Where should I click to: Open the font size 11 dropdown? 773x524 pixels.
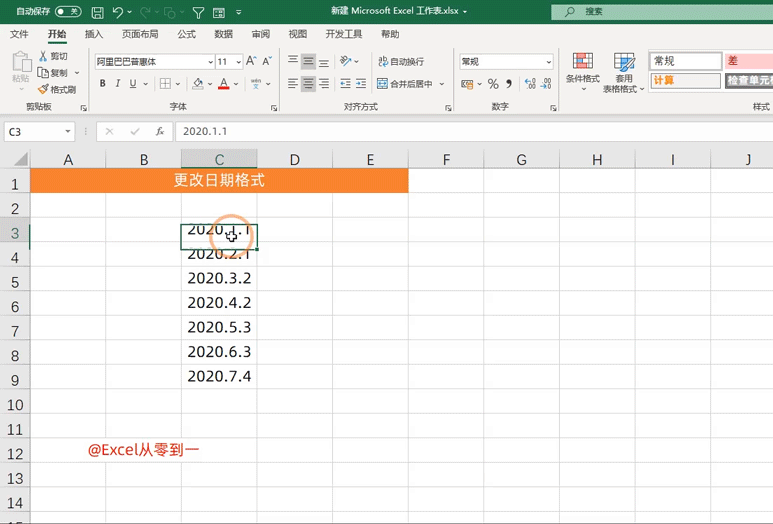239,62
